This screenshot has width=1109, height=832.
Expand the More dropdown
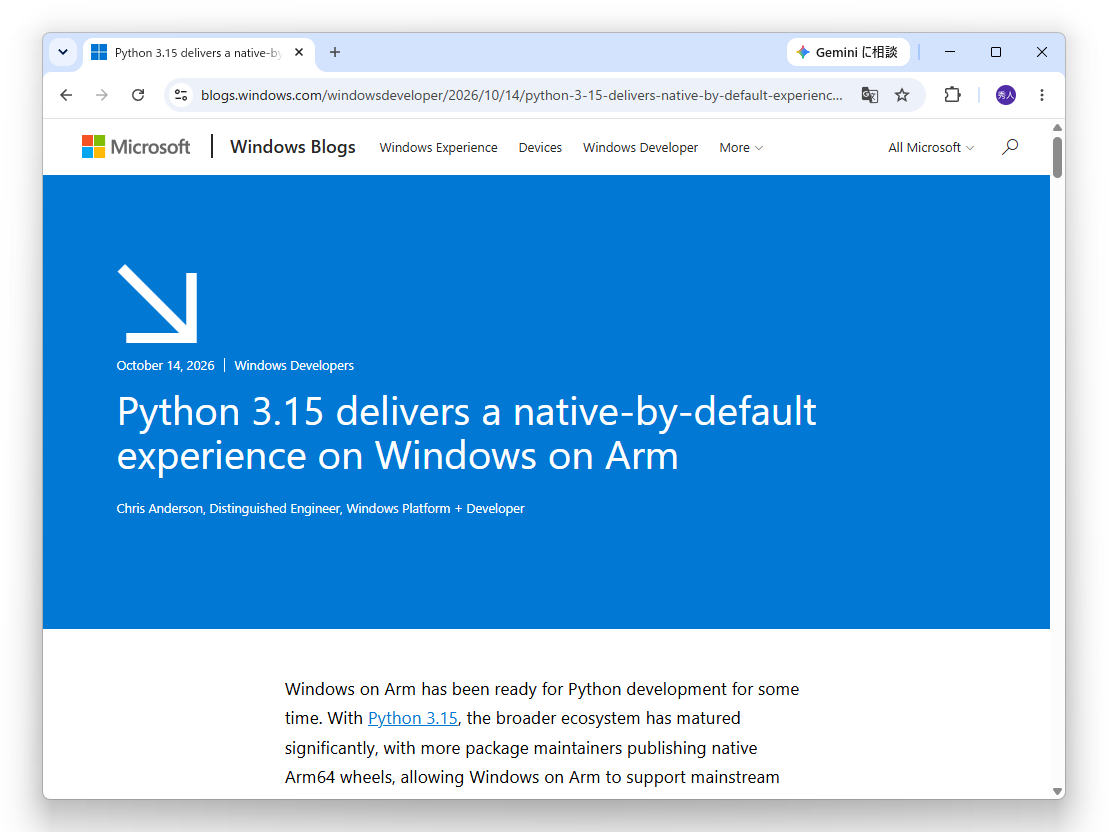(x=741, y=148)
